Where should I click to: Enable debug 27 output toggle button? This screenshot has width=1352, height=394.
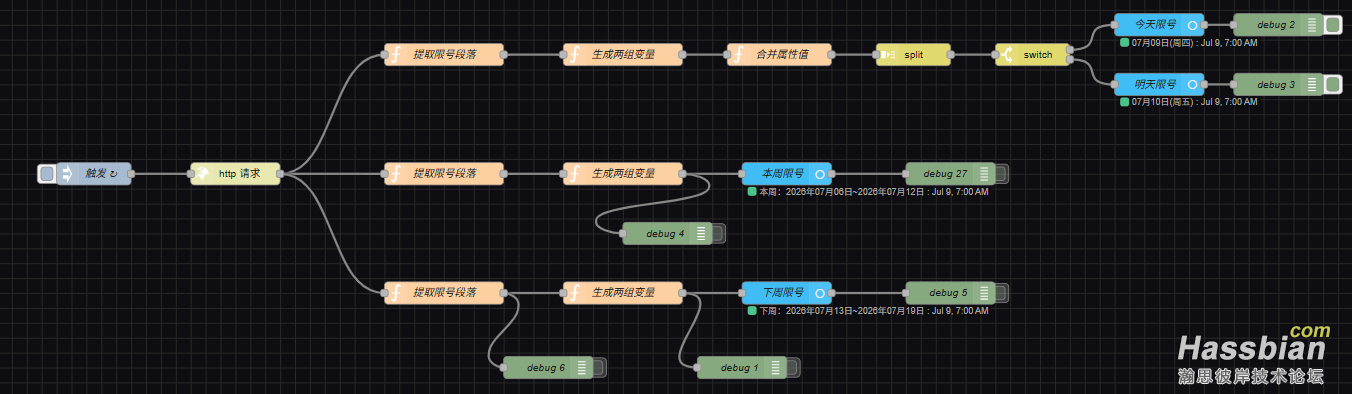pos(1001,174)
